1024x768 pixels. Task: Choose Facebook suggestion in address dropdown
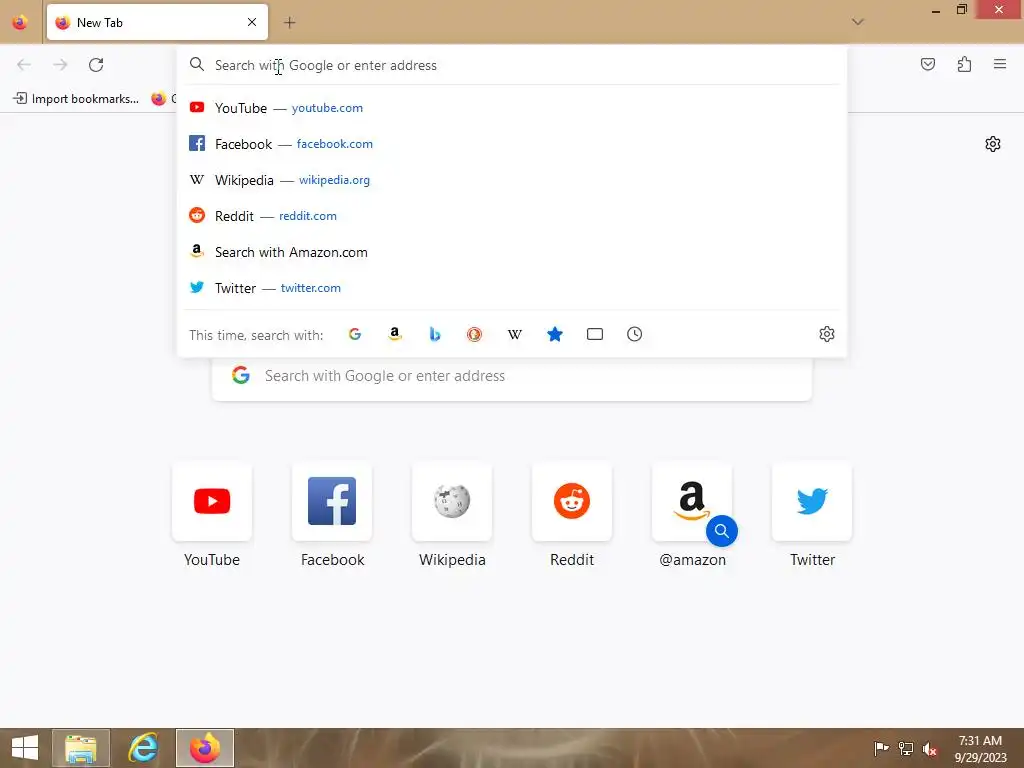tap(512, 144)
